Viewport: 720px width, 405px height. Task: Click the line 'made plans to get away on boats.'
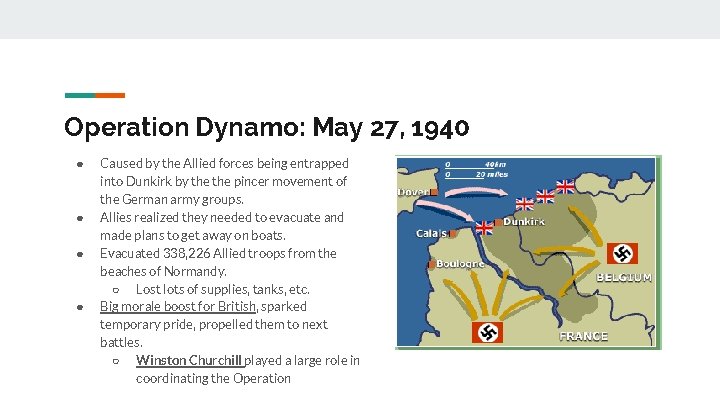point(192,235)
